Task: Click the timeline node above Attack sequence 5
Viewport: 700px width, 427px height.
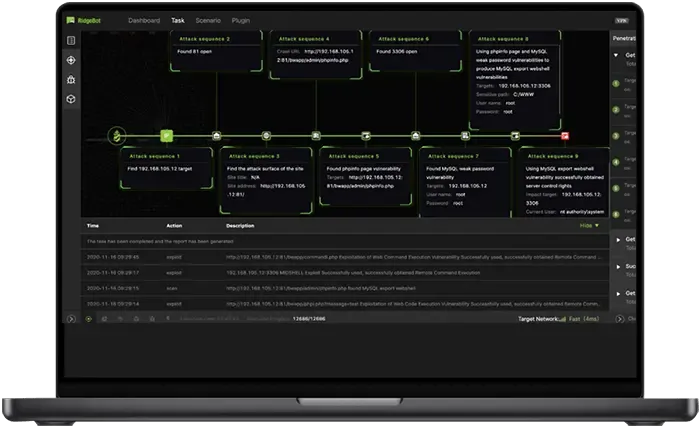Action: pyautogui.click(x=366, y=136)
